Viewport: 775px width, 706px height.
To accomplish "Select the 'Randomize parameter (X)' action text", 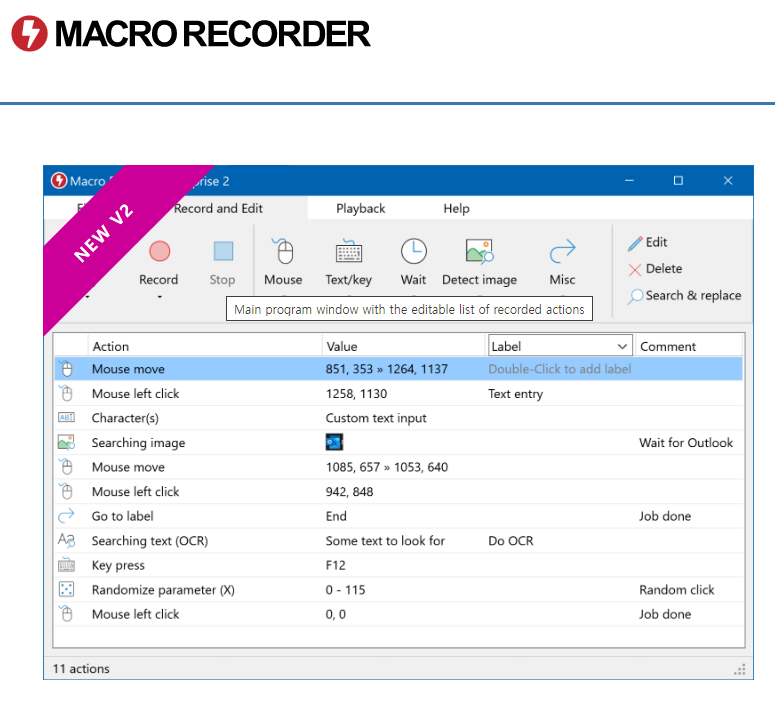I will click(x=163, y=590).
